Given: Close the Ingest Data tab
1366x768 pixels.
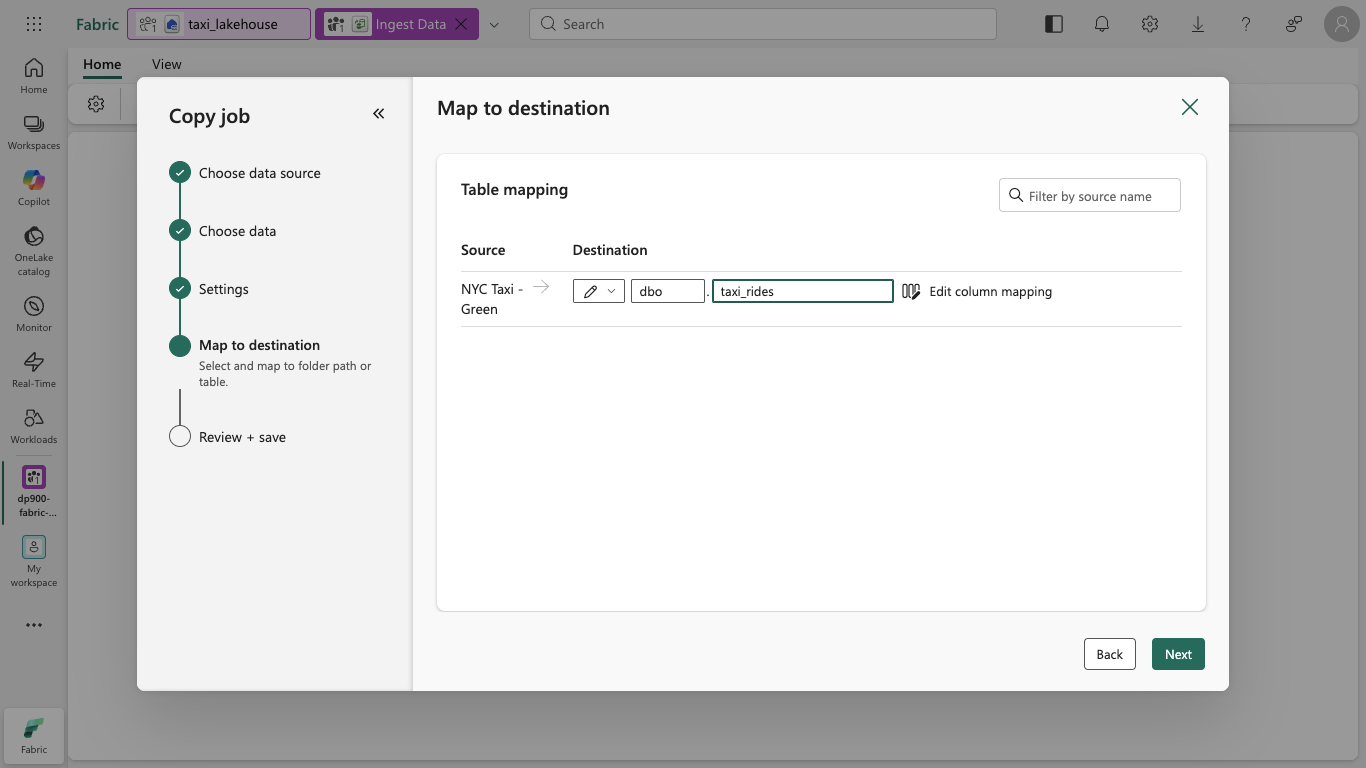Looking at the screenshot, I should (461, 24).
